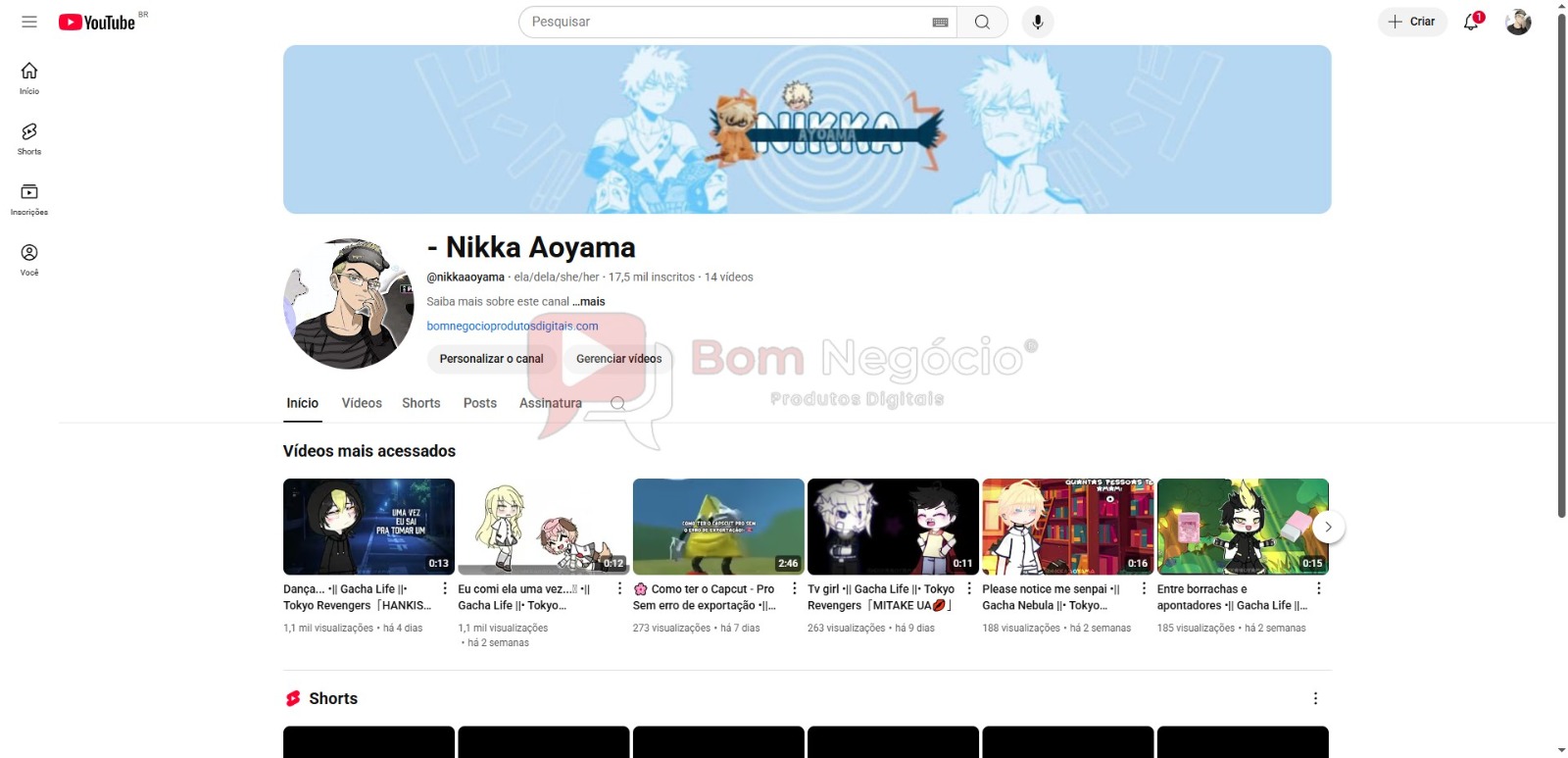This screenshot has height=758, width=1568.
Task: Go to YouTube home via the logo
Action: pyautogui.click(x=97, y=22)
